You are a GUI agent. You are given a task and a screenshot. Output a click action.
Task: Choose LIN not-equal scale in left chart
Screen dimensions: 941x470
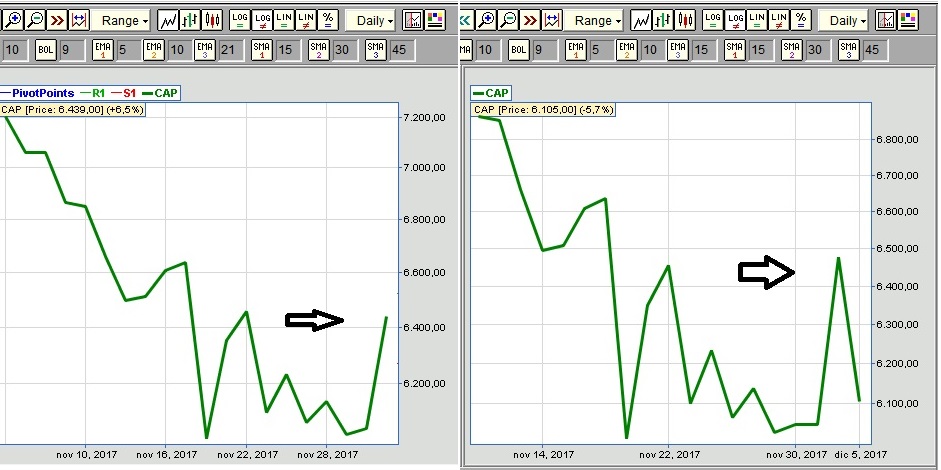tap(305, 20)
